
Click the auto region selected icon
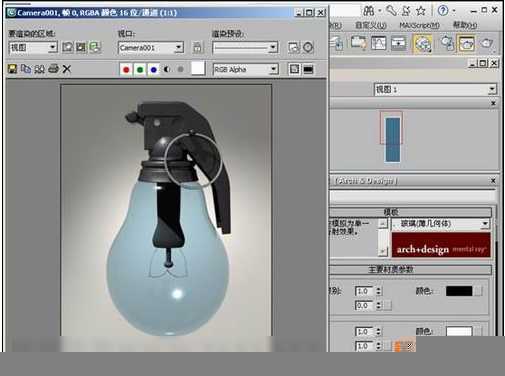pyautogui.click(x=81, y=47)
